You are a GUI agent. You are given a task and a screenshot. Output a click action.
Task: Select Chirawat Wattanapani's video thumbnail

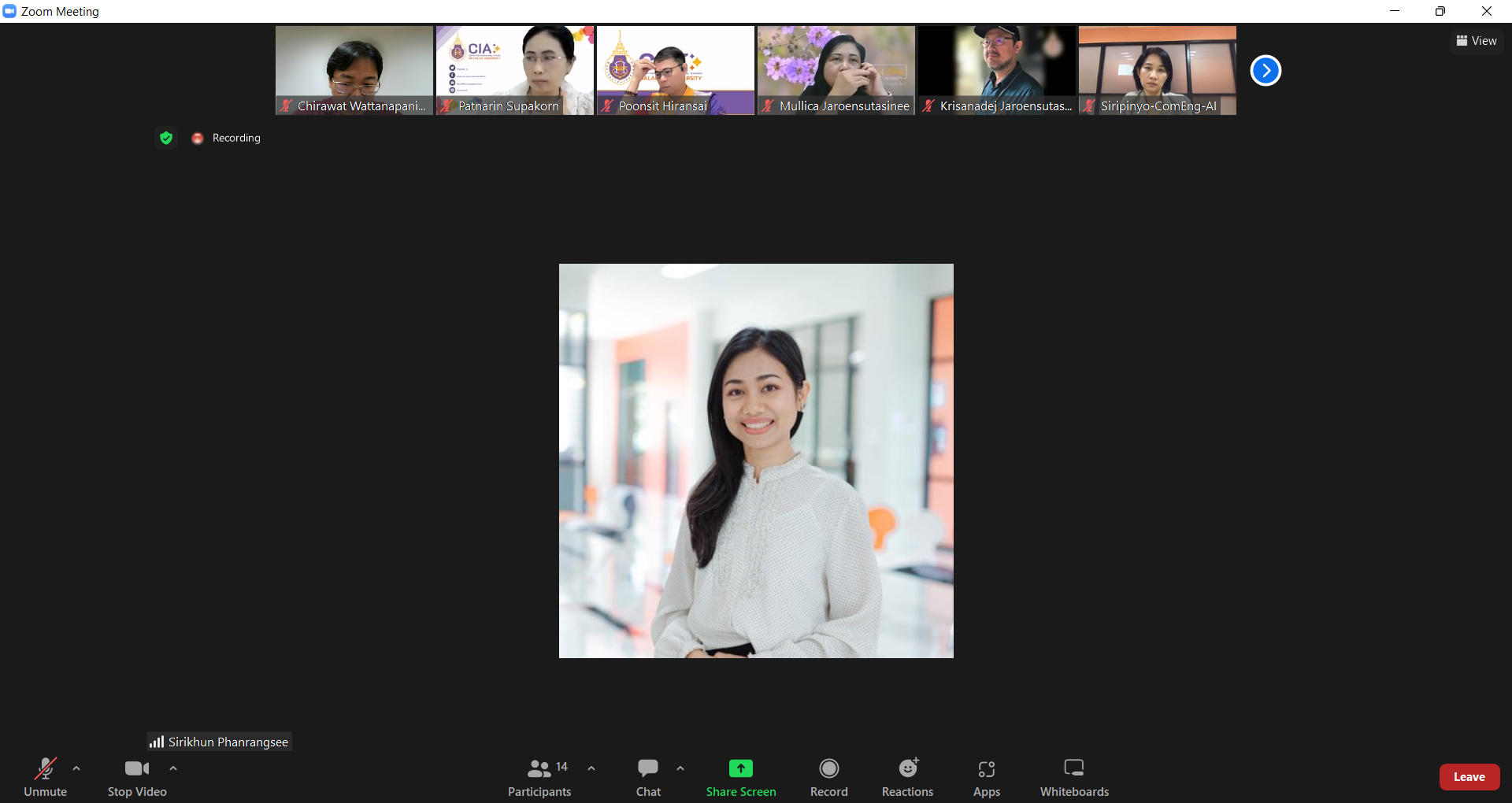[x=354, y=70]
